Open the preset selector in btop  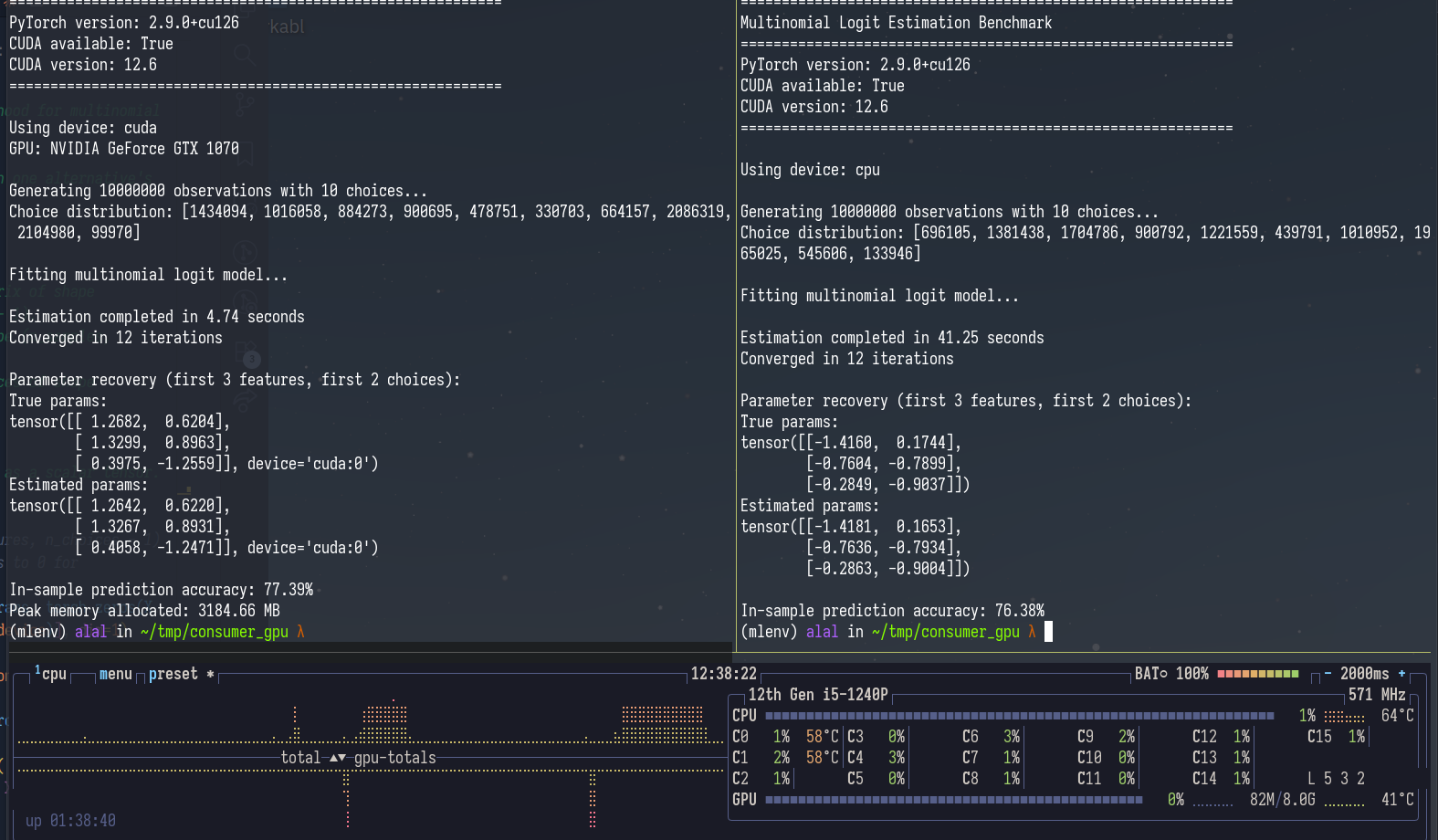[173, 674]
